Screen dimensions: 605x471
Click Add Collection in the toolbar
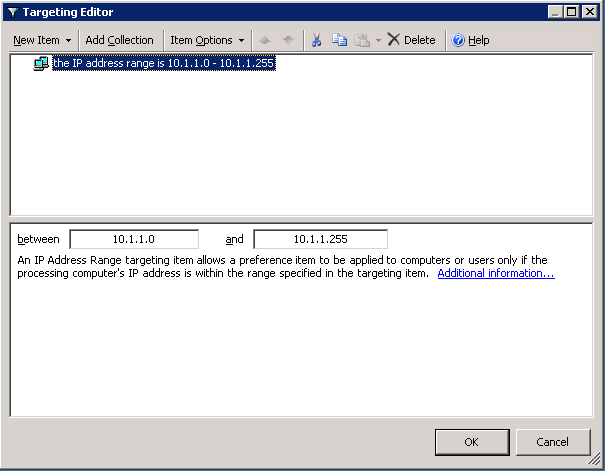pos(119,40)
